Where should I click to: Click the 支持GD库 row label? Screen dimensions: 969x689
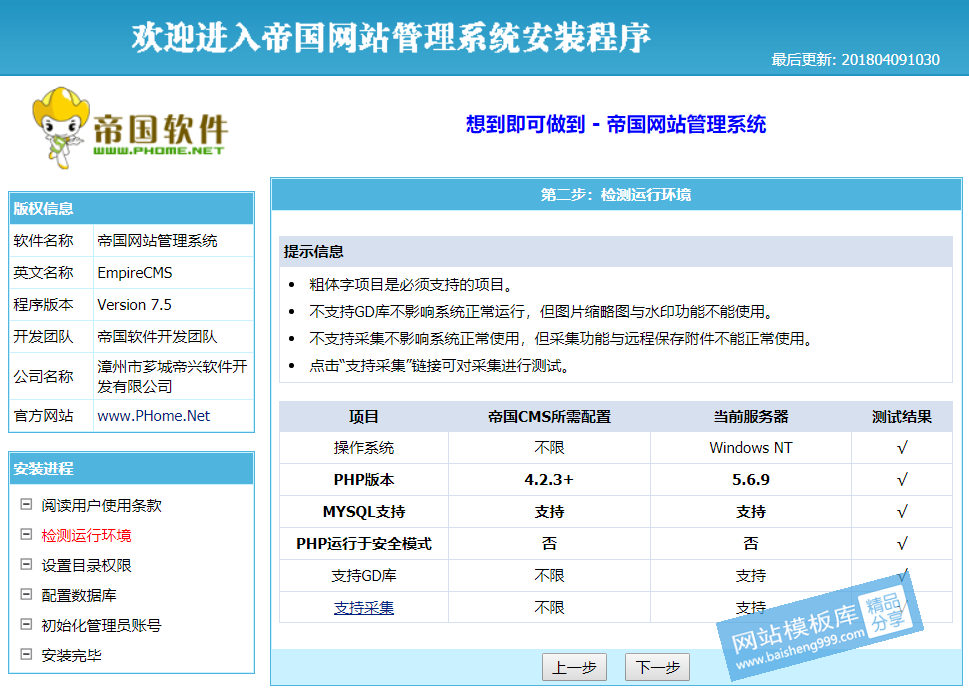click(364, 576)
